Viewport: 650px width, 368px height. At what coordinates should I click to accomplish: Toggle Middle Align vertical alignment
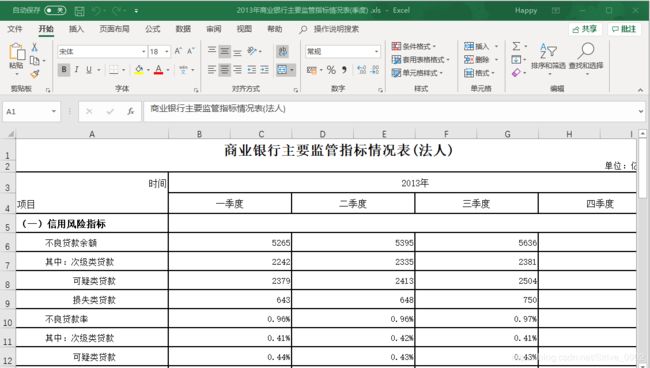point(225,51)
